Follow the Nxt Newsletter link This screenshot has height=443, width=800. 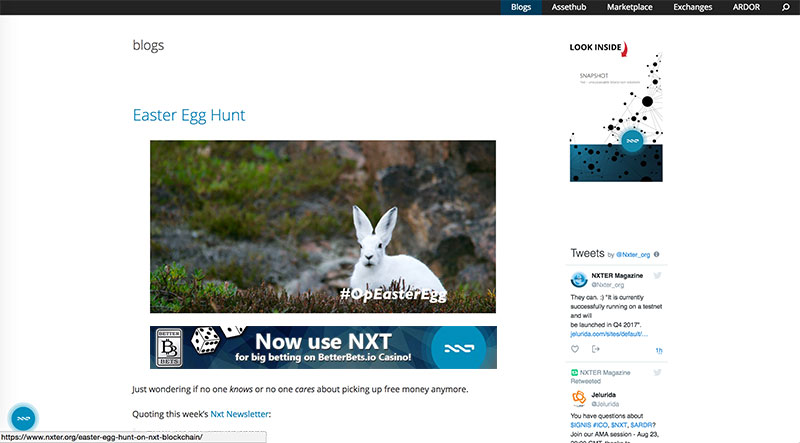point(239,414)
